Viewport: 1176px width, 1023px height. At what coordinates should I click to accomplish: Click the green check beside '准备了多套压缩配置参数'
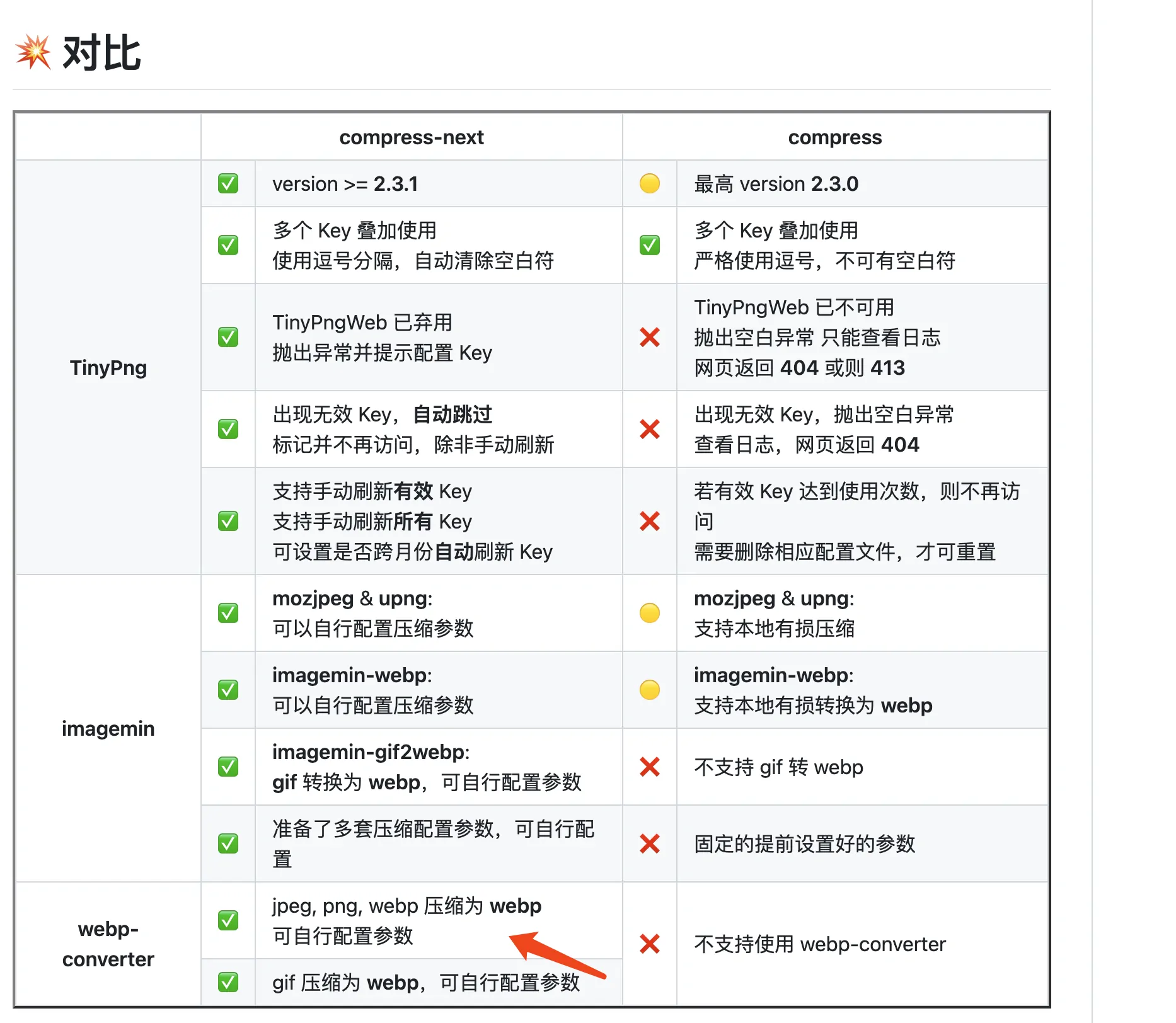(228, 843)
